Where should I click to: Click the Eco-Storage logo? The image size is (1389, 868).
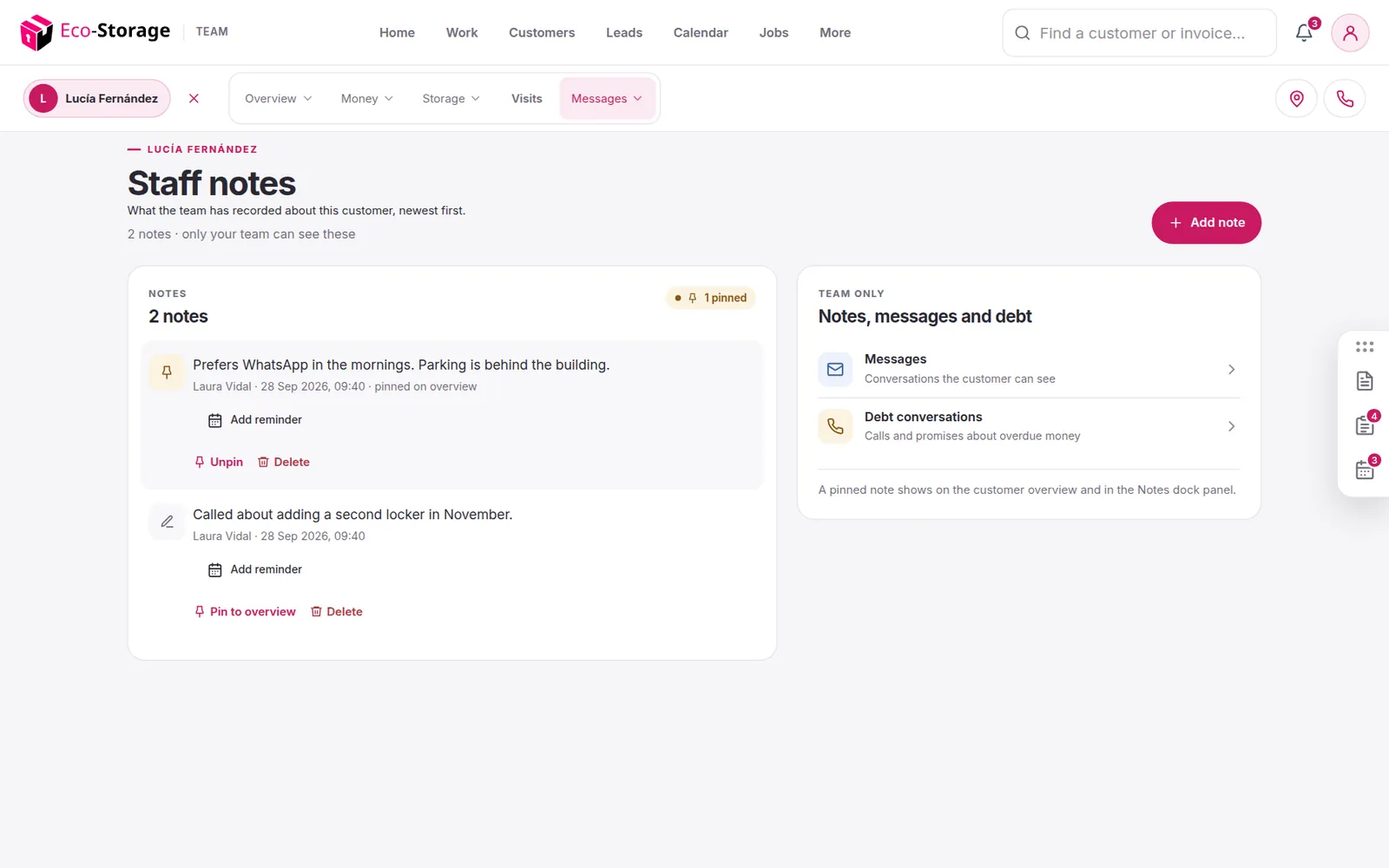(x=95, y=32)
